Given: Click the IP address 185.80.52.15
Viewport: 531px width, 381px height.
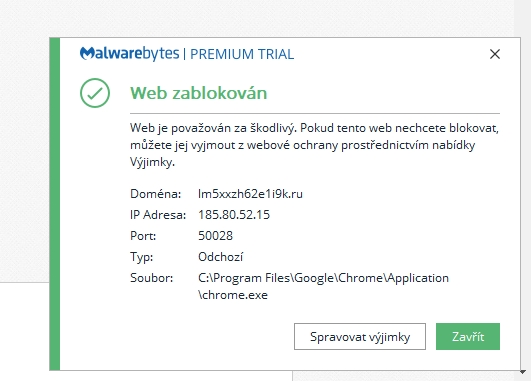Looking at the screenshot, I should pos(234,215).
